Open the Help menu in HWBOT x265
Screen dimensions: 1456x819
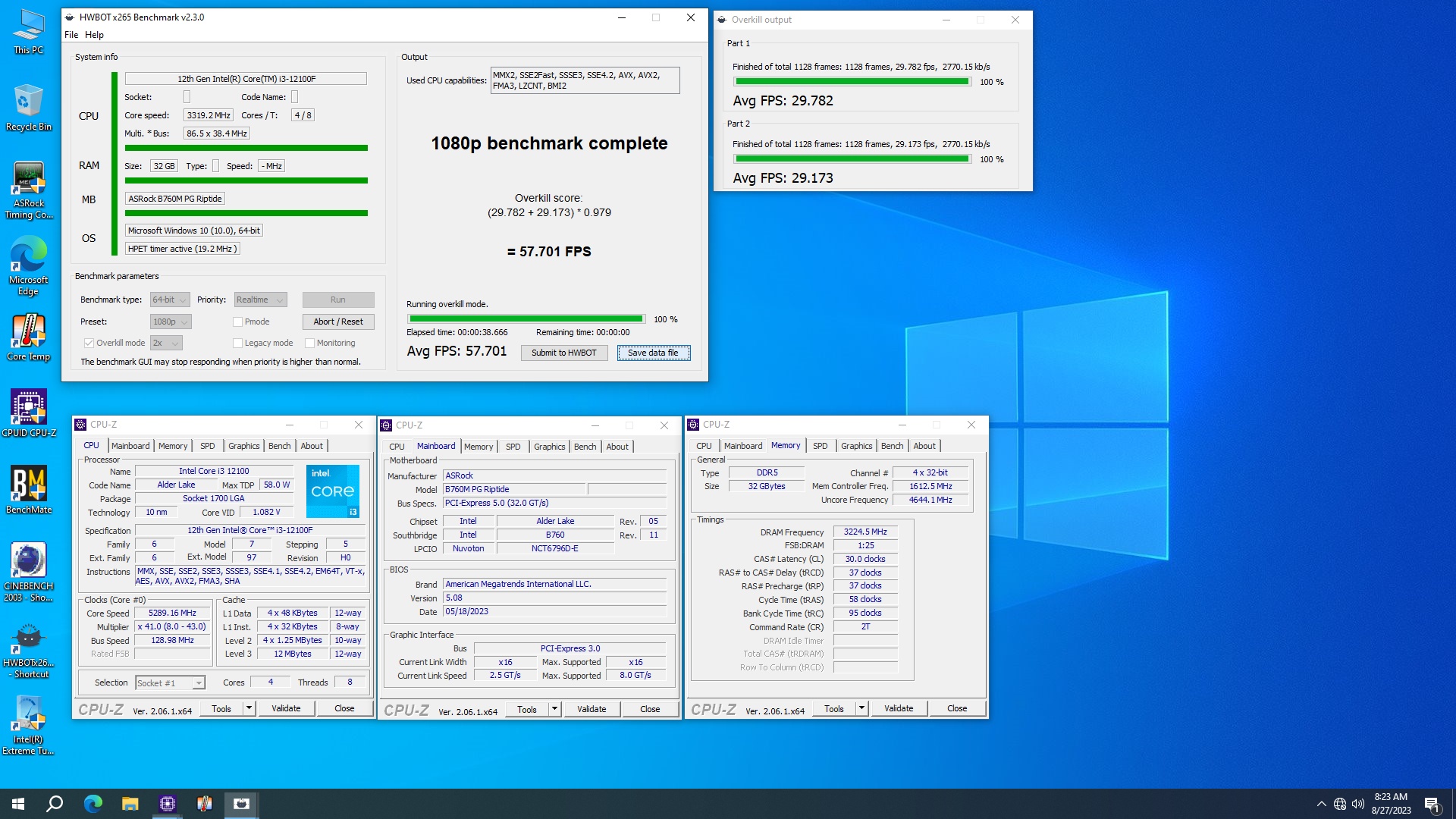[x=94, y=35]
